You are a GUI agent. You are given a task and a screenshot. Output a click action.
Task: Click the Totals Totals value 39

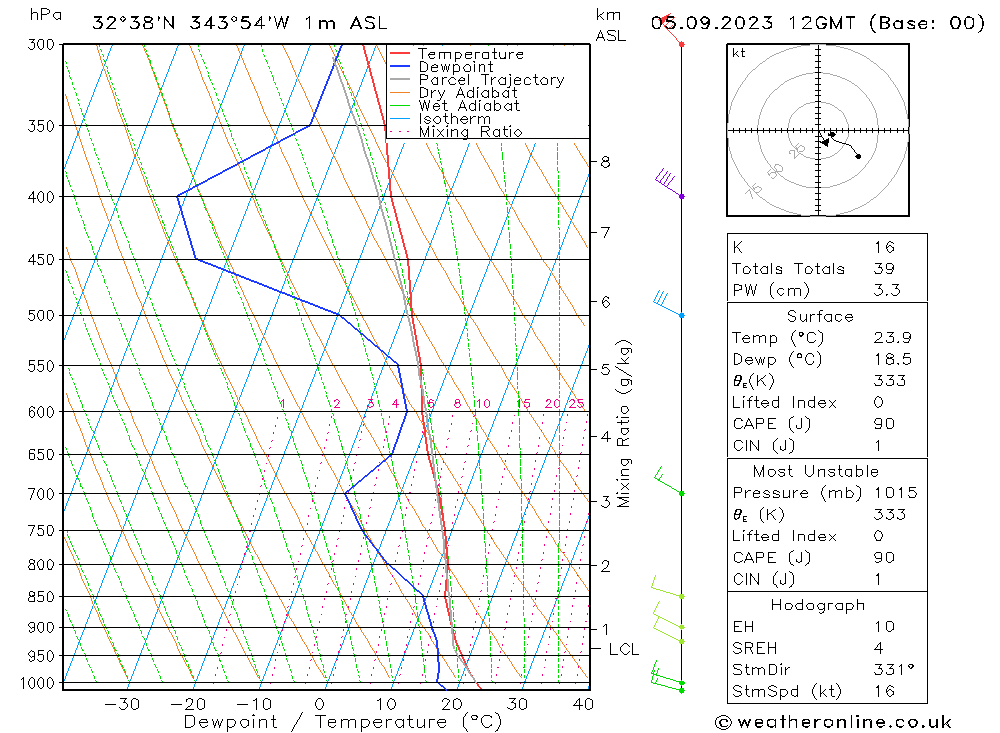(884, 269)
